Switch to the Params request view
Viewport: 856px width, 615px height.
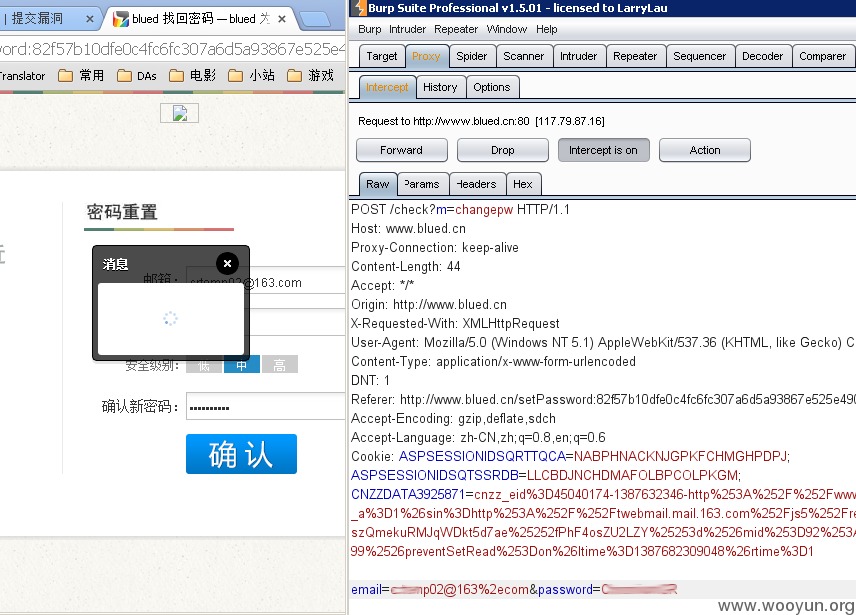[x=423, y=184]
